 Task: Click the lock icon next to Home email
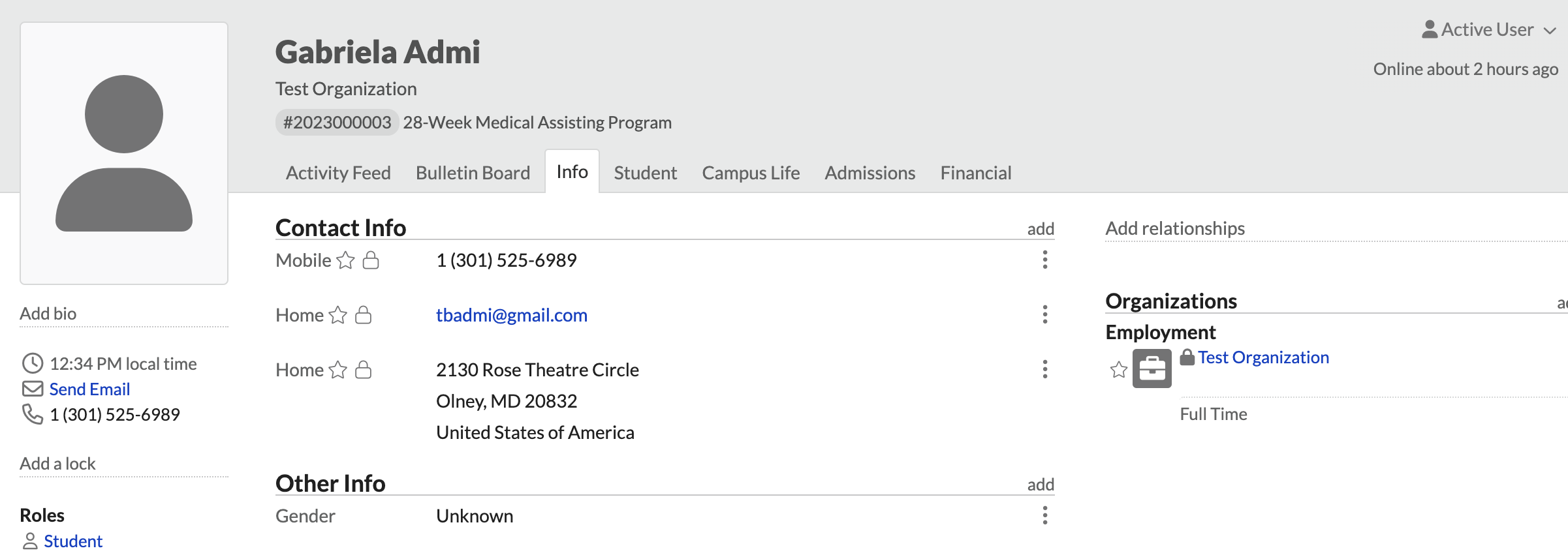pos(364,315)
